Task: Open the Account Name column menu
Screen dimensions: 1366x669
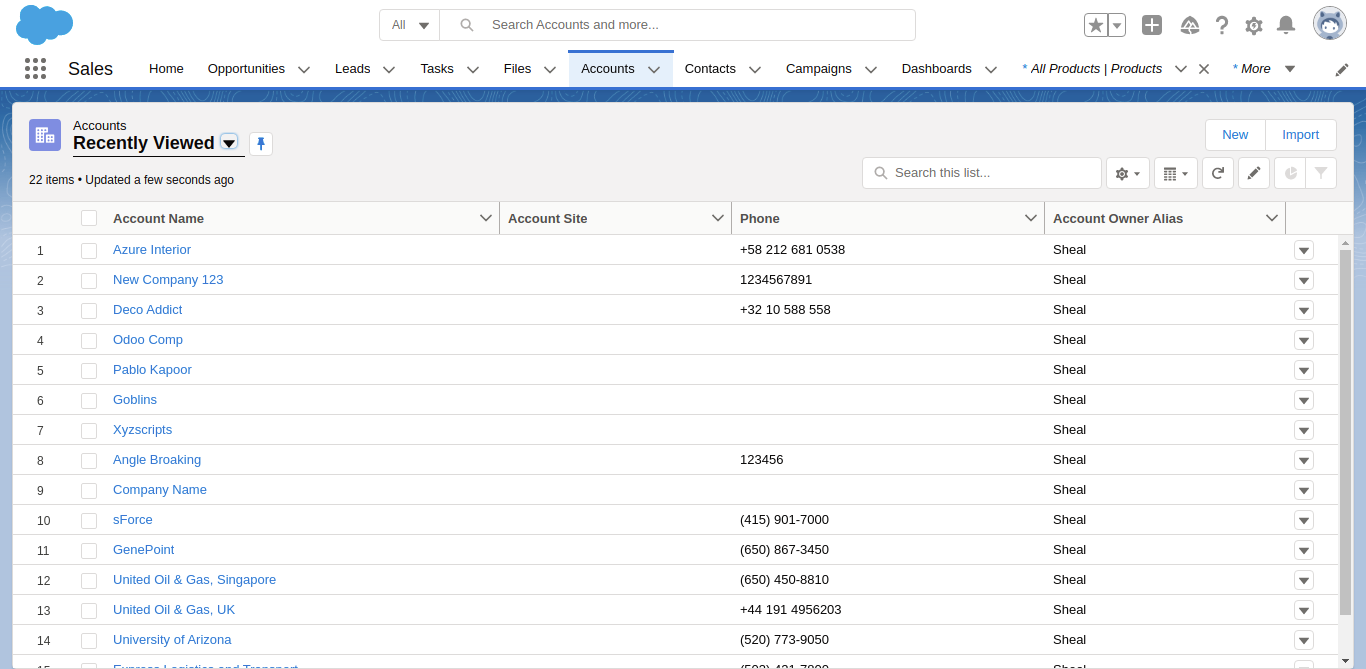Action: [486, 218]
